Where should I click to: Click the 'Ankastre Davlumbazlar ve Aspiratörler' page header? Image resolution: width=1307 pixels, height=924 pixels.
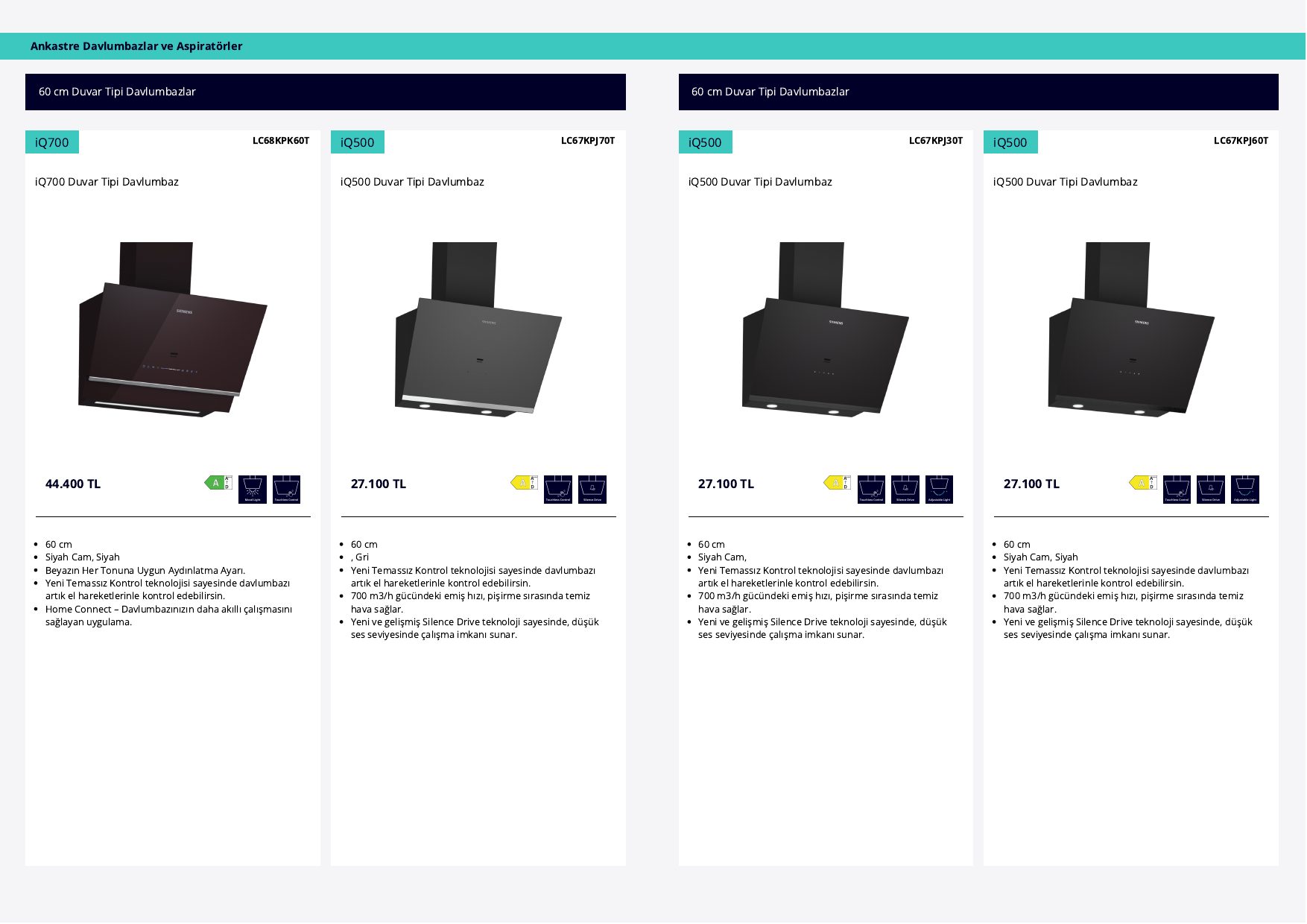coord(136,46)
